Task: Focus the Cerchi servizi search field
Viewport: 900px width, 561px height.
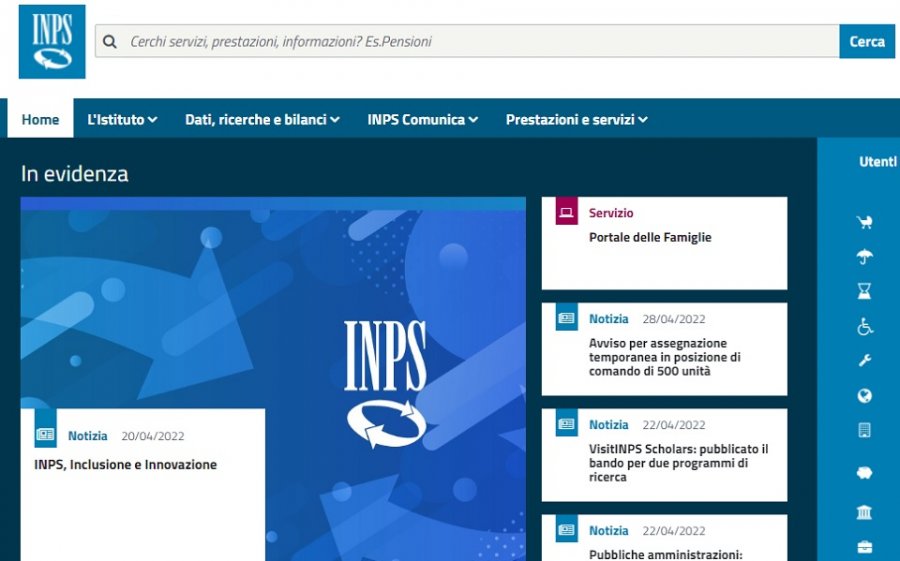Action: click(x=467, y=41)
